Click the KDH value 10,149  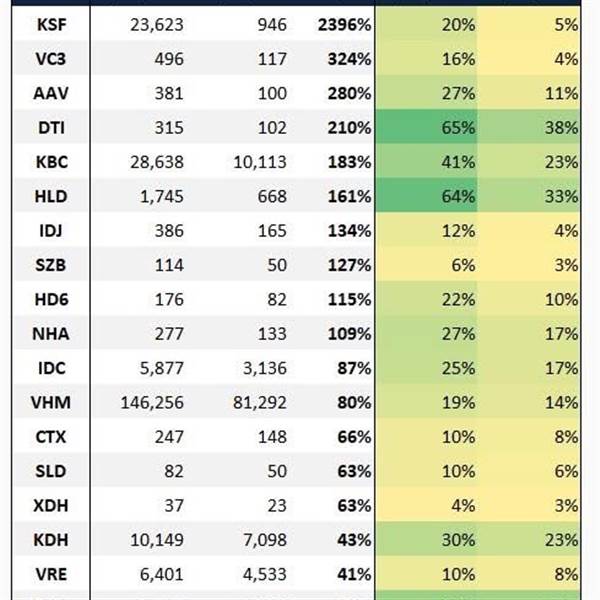(157, 540)
